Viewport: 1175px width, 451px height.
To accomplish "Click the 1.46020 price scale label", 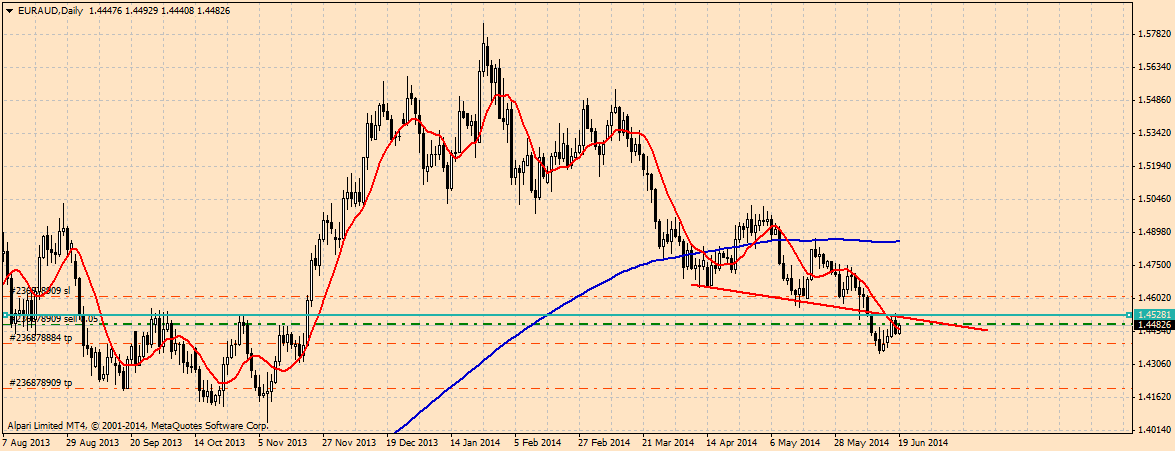I will [1153, 297].
